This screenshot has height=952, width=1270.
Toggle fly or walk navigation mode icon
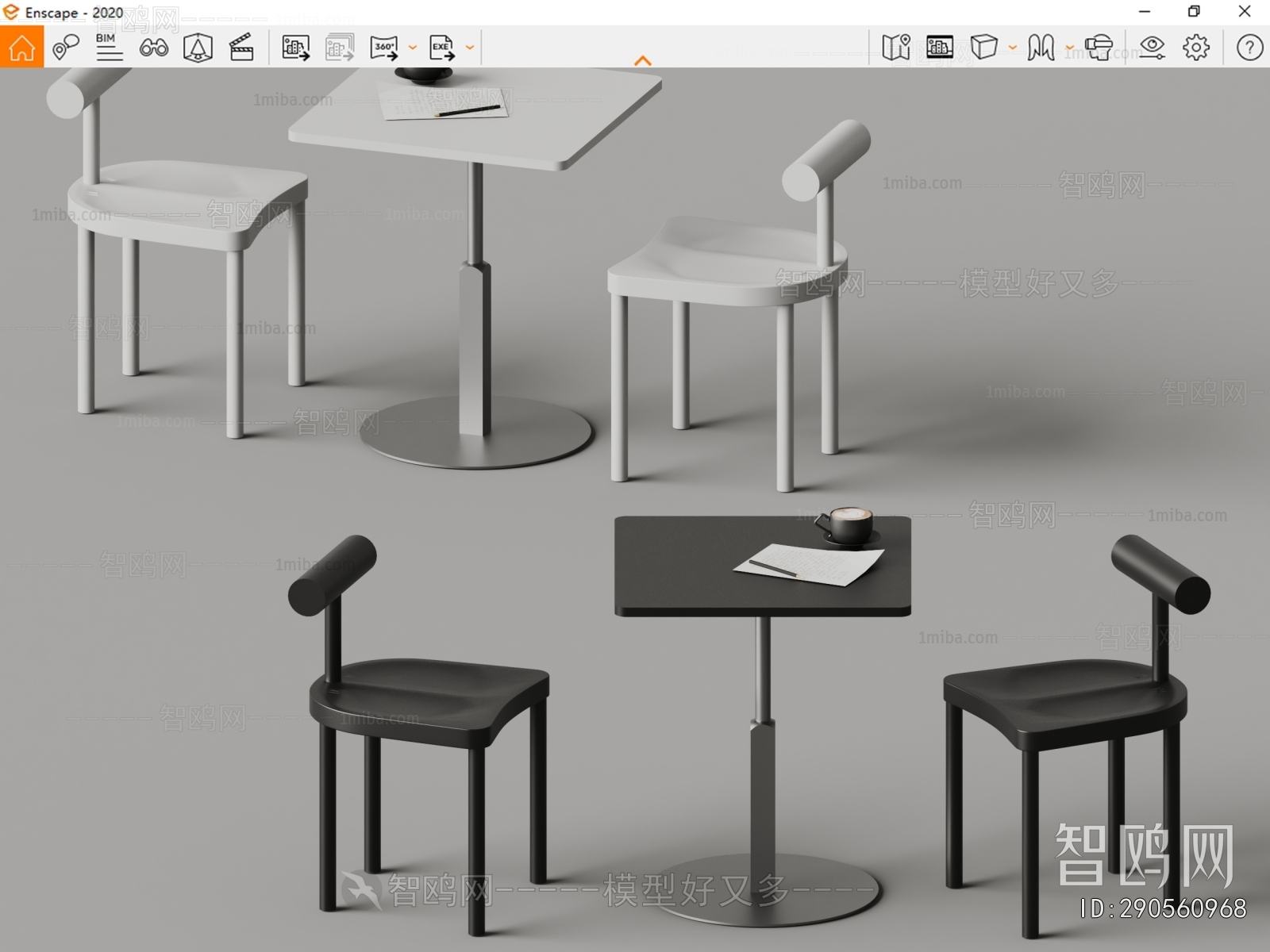point(1041,48)
